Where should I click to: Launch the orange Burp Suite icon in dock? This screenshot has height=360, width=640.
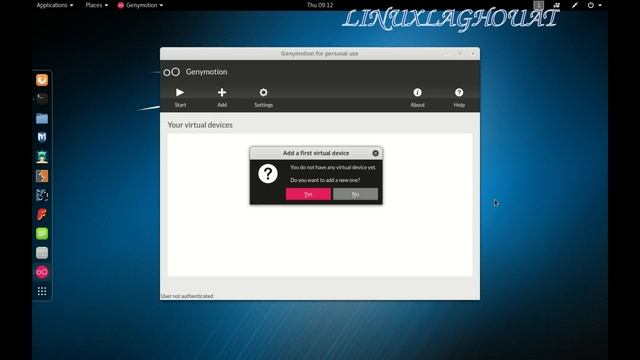42,176
